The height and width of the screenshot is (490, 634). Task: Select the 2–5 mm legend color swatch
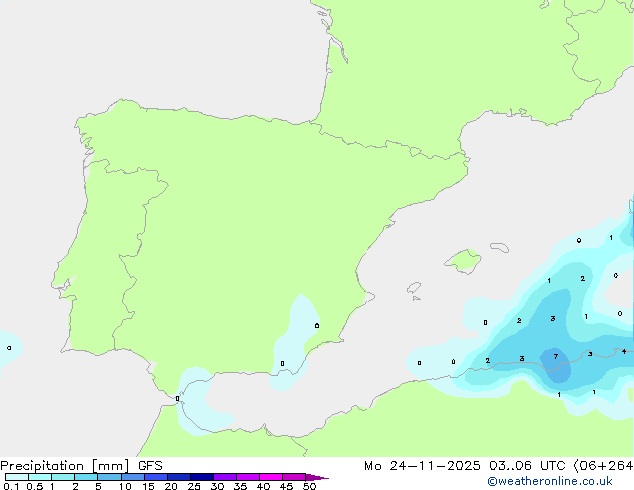[x=86, y=477]
